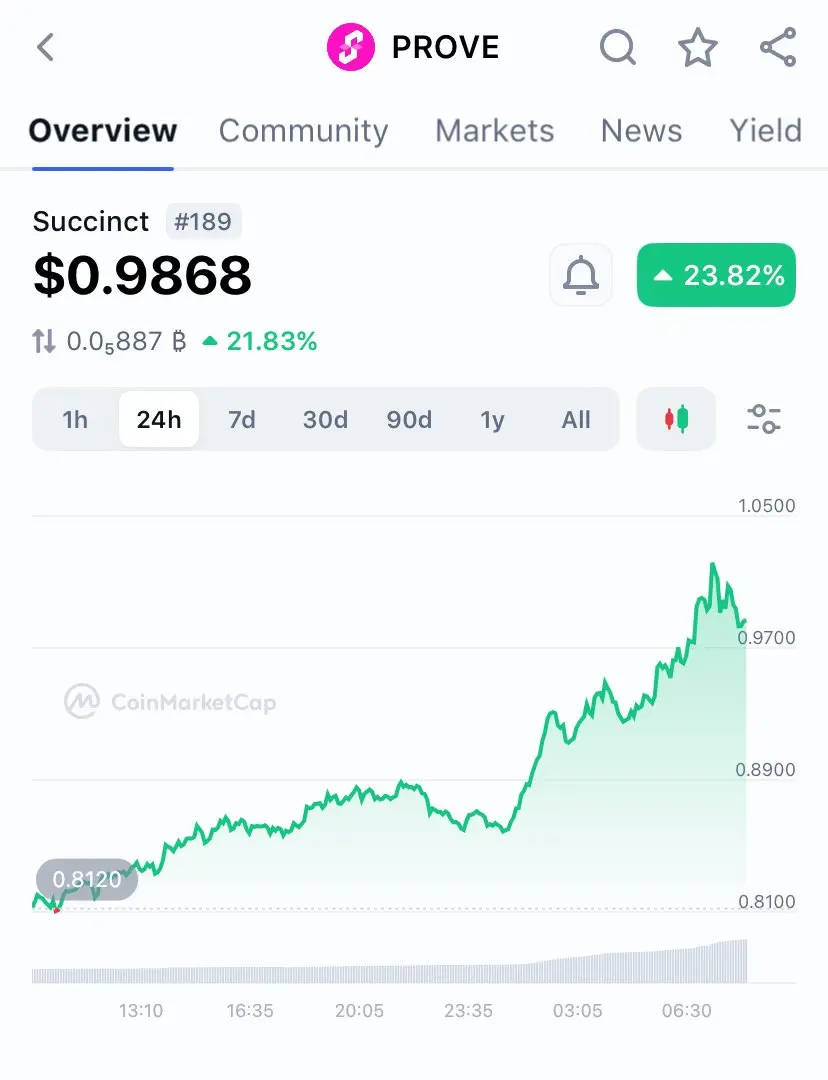Add PROVE to watchlist with star

[697, 47]
